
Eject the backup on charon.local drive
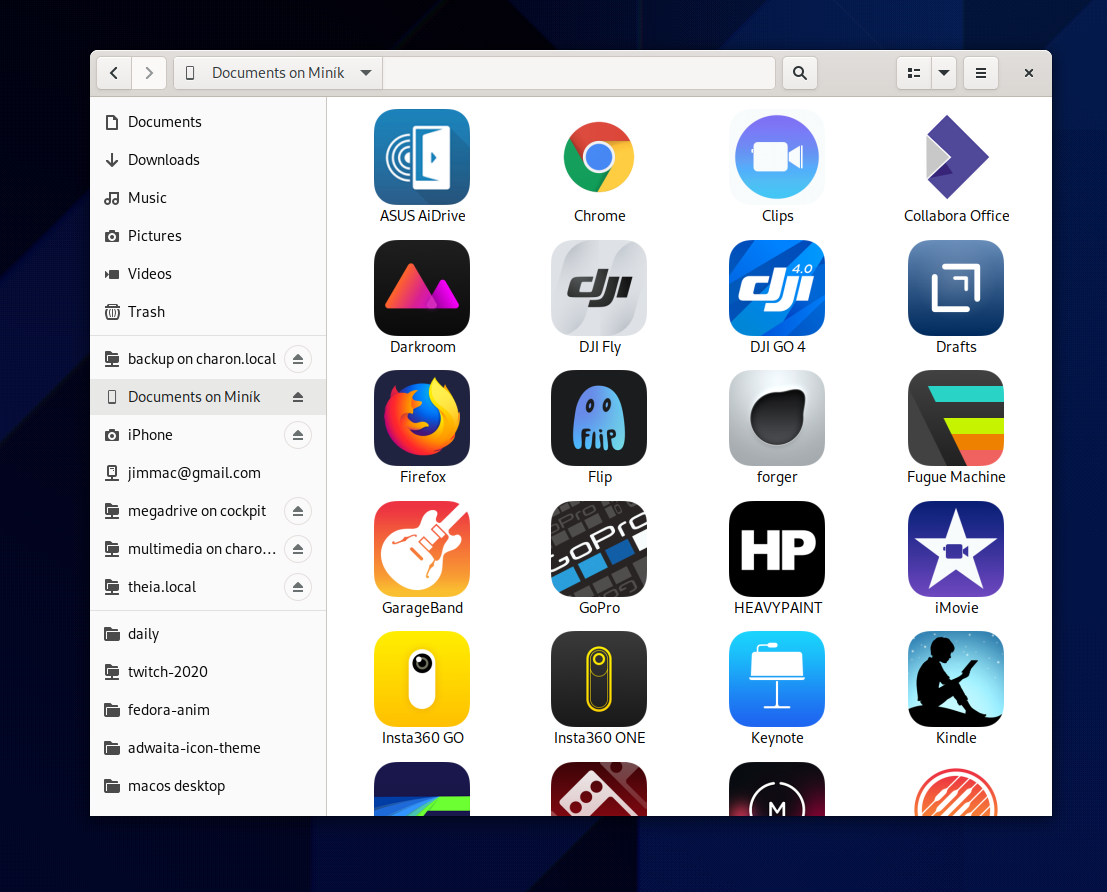click(x=297, y=358)
